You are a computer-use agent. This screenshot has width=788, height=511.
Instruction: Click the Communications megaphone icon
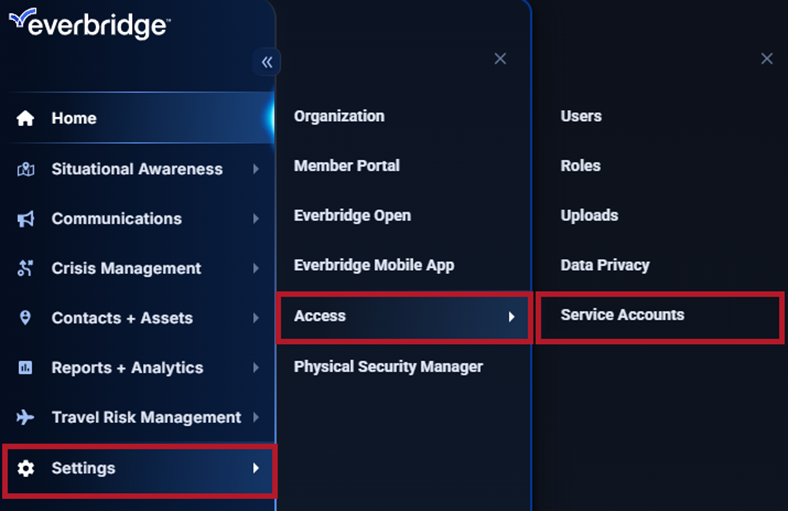pyautogui.click(x=26, y=219)
